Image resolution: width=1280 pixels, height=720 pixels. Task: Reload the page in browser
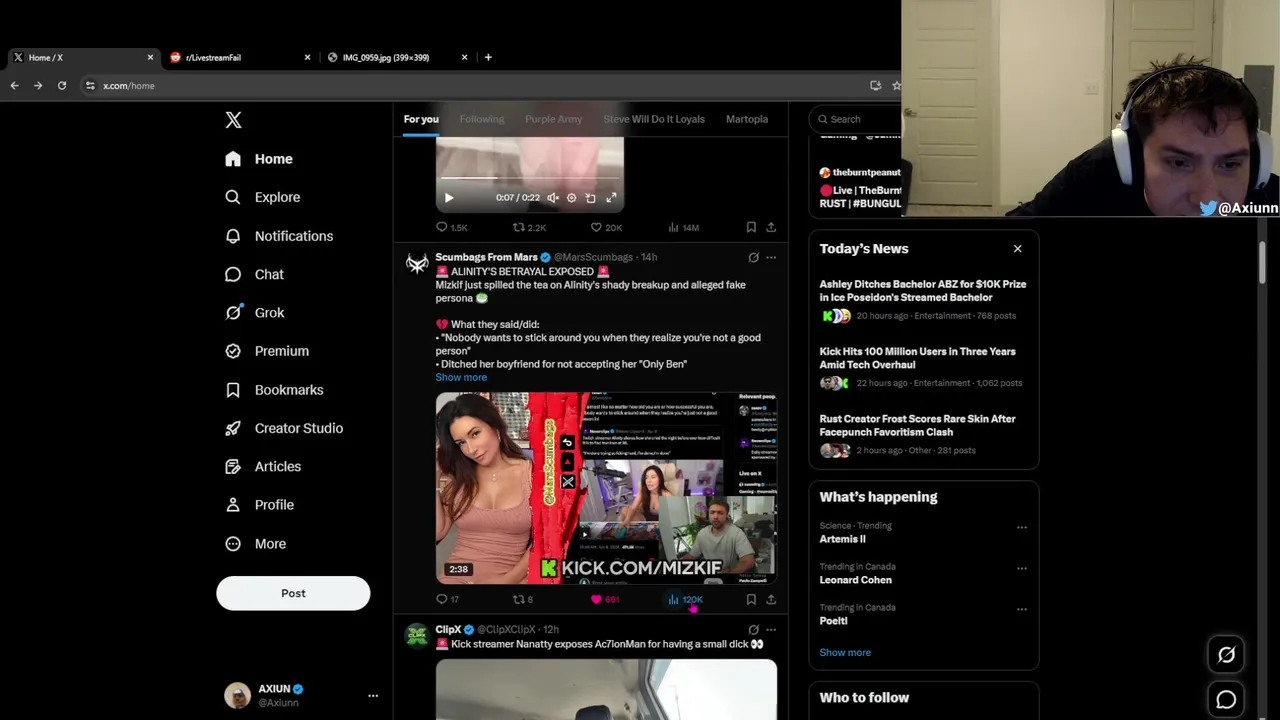62,86
